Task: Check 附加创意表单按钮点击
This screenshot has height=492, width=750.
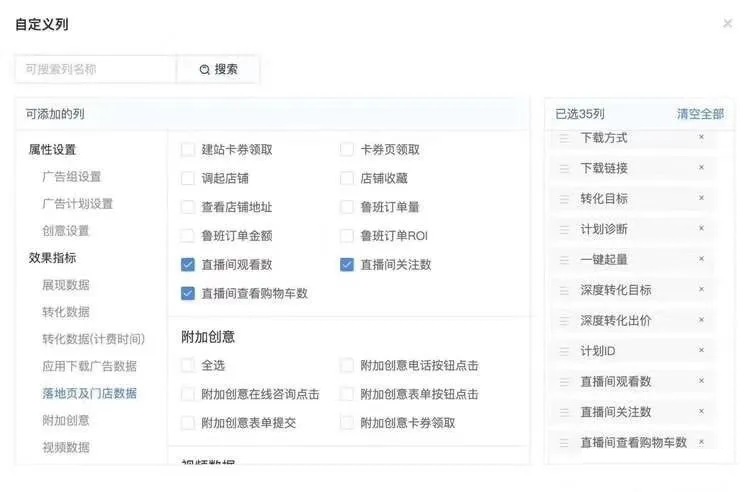Action: click(x=347, y=394)
